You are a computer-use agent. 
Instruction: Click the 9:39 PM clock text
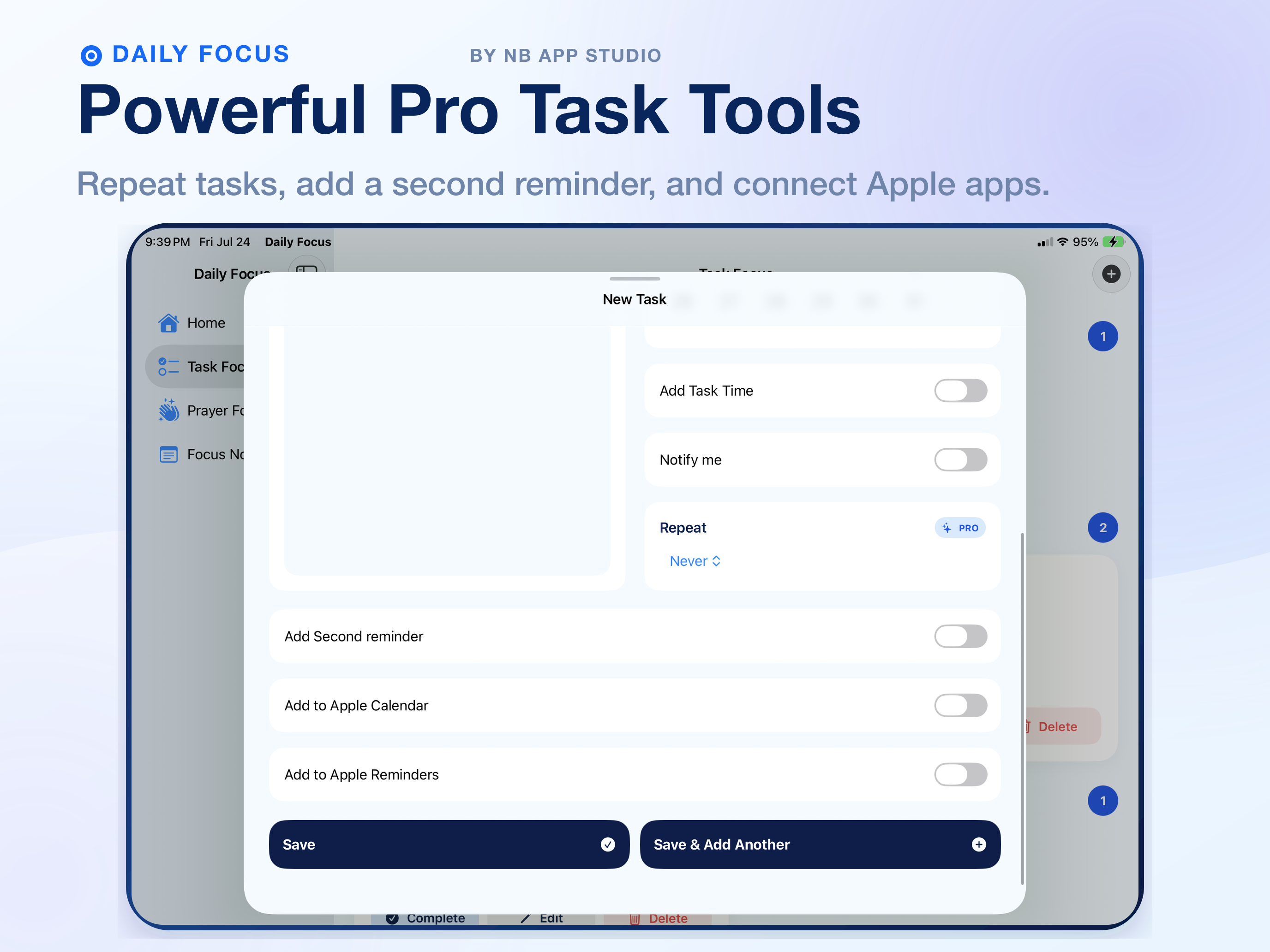coord(168,242)
